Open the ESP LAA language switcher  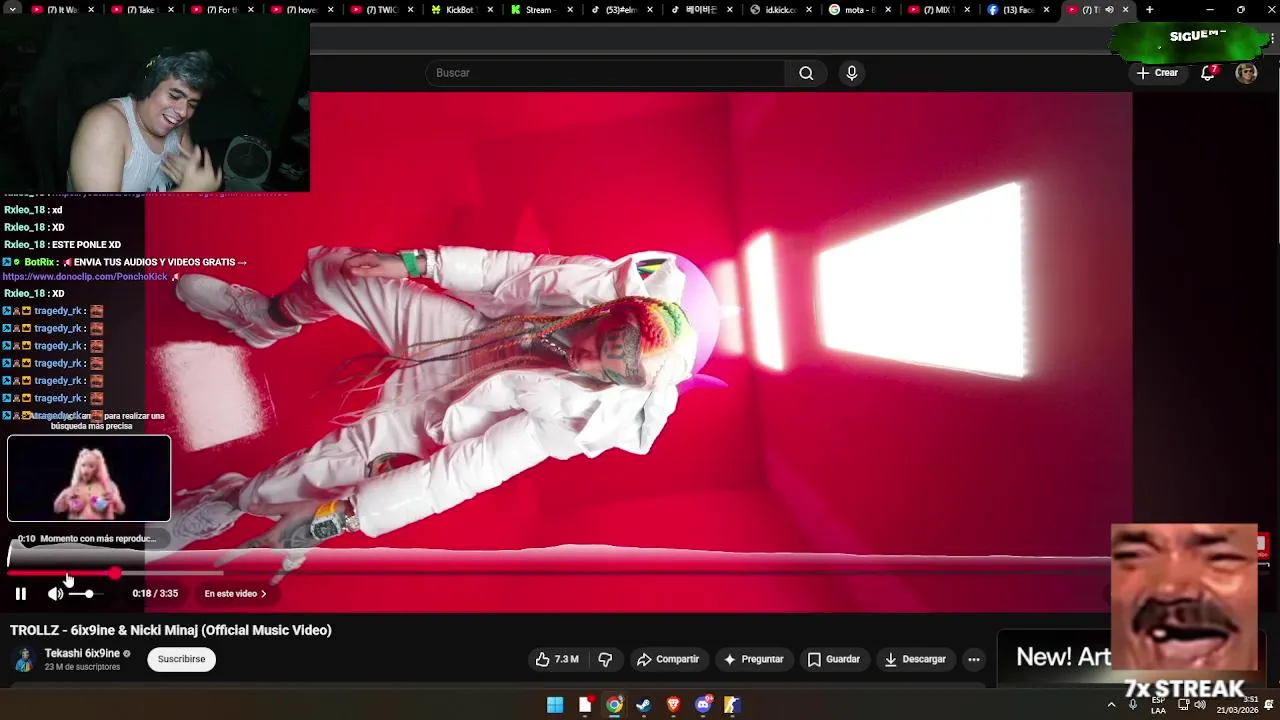coord(1158,705)
